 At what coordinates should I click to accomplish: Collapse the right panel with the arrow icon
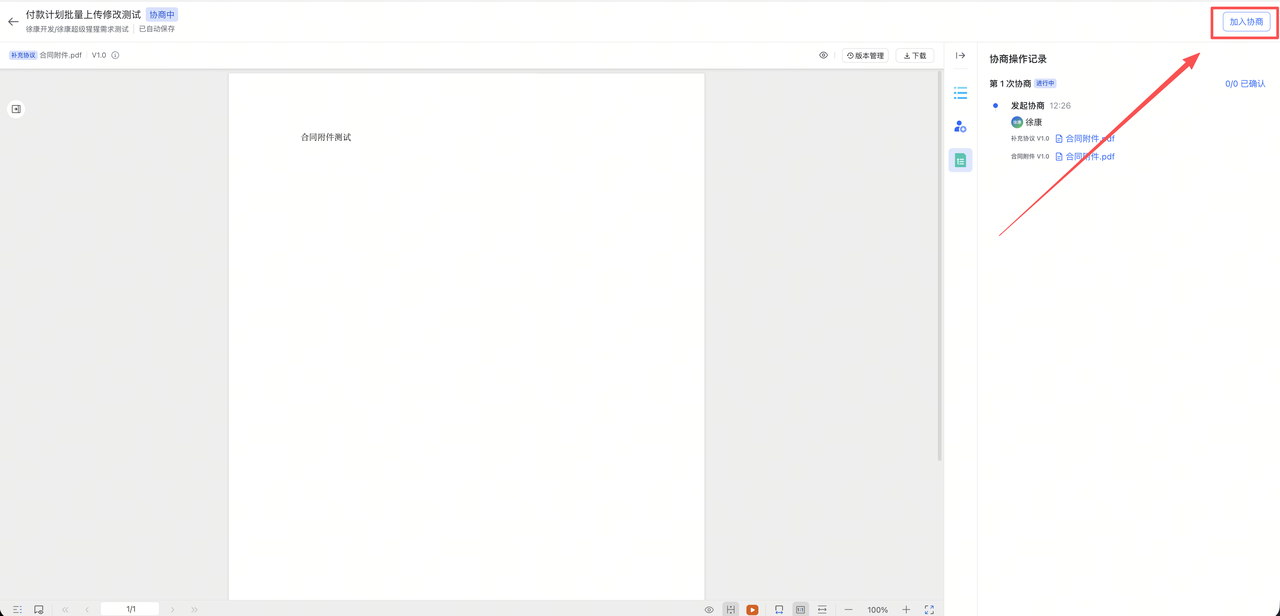coord(960,56)
